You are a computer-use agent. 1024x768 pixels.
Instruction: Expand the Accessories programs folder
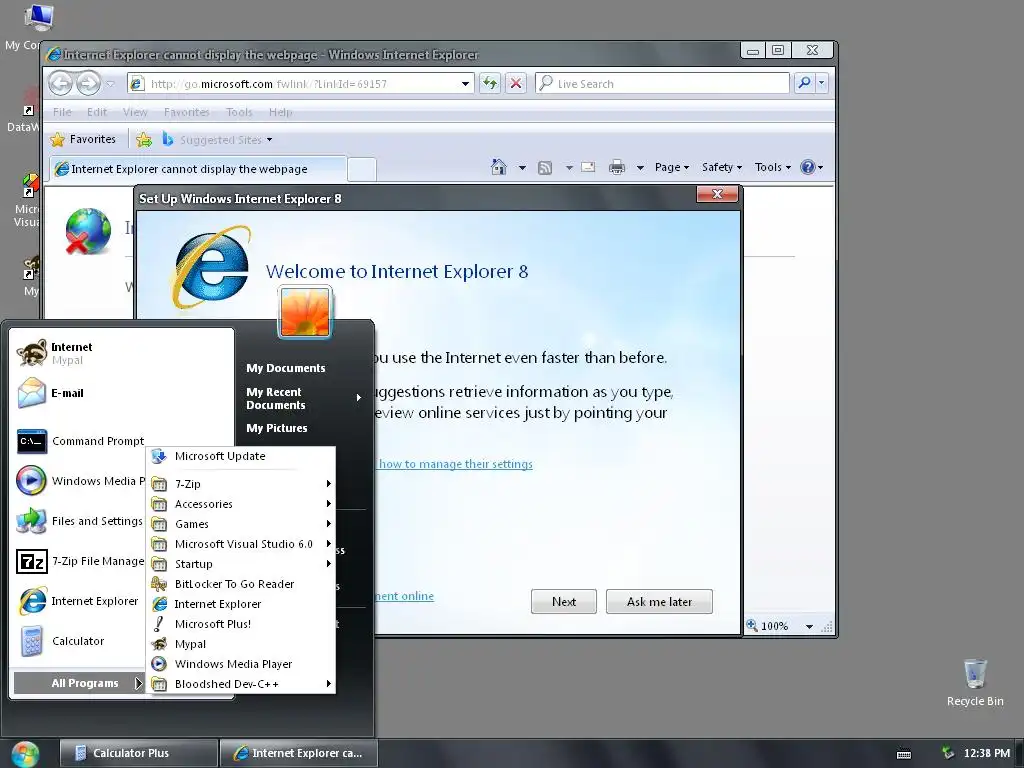(x=241, y=504)
